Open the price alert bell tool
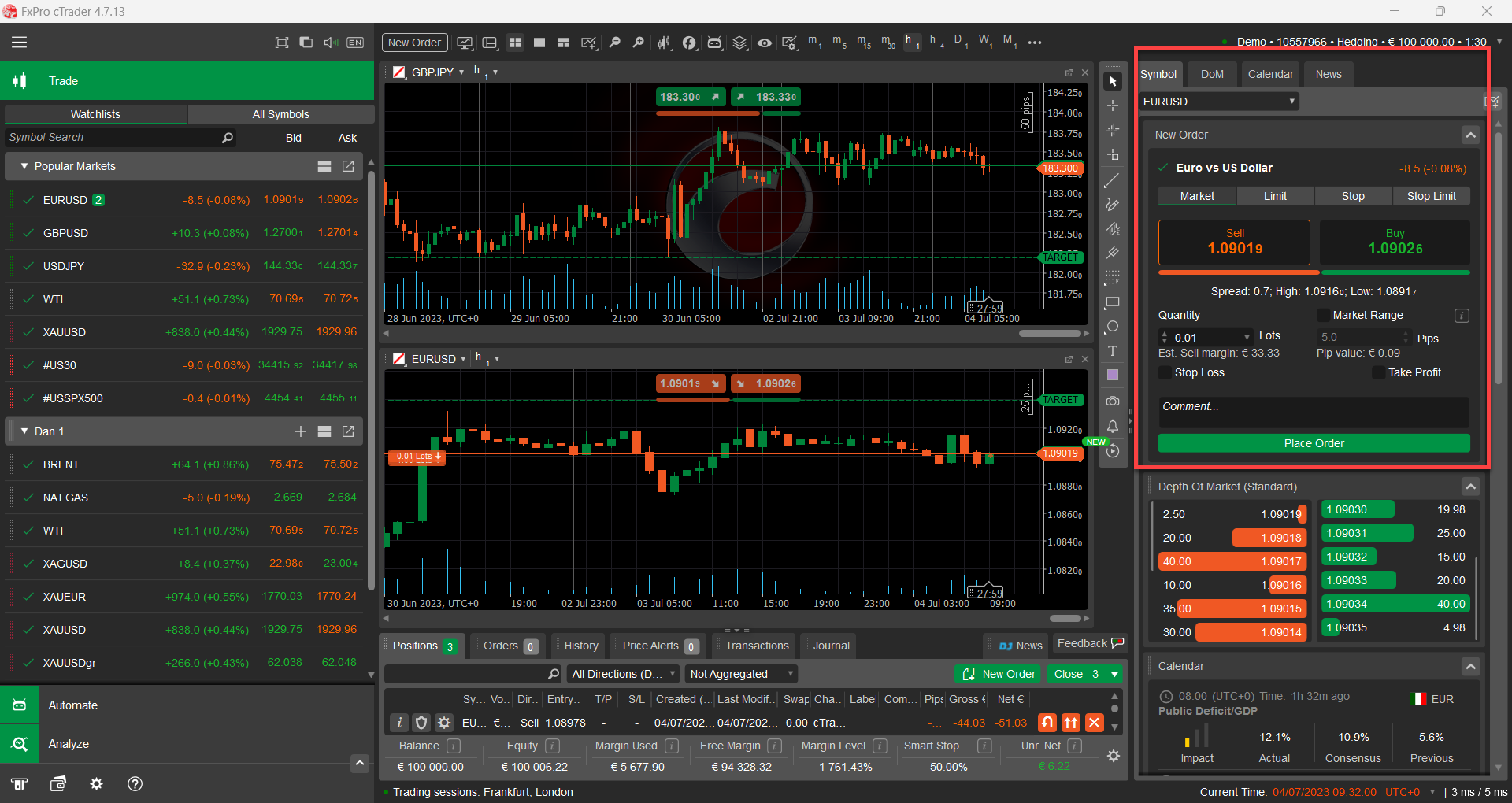1512x803 pixels. click(1112, 426)
